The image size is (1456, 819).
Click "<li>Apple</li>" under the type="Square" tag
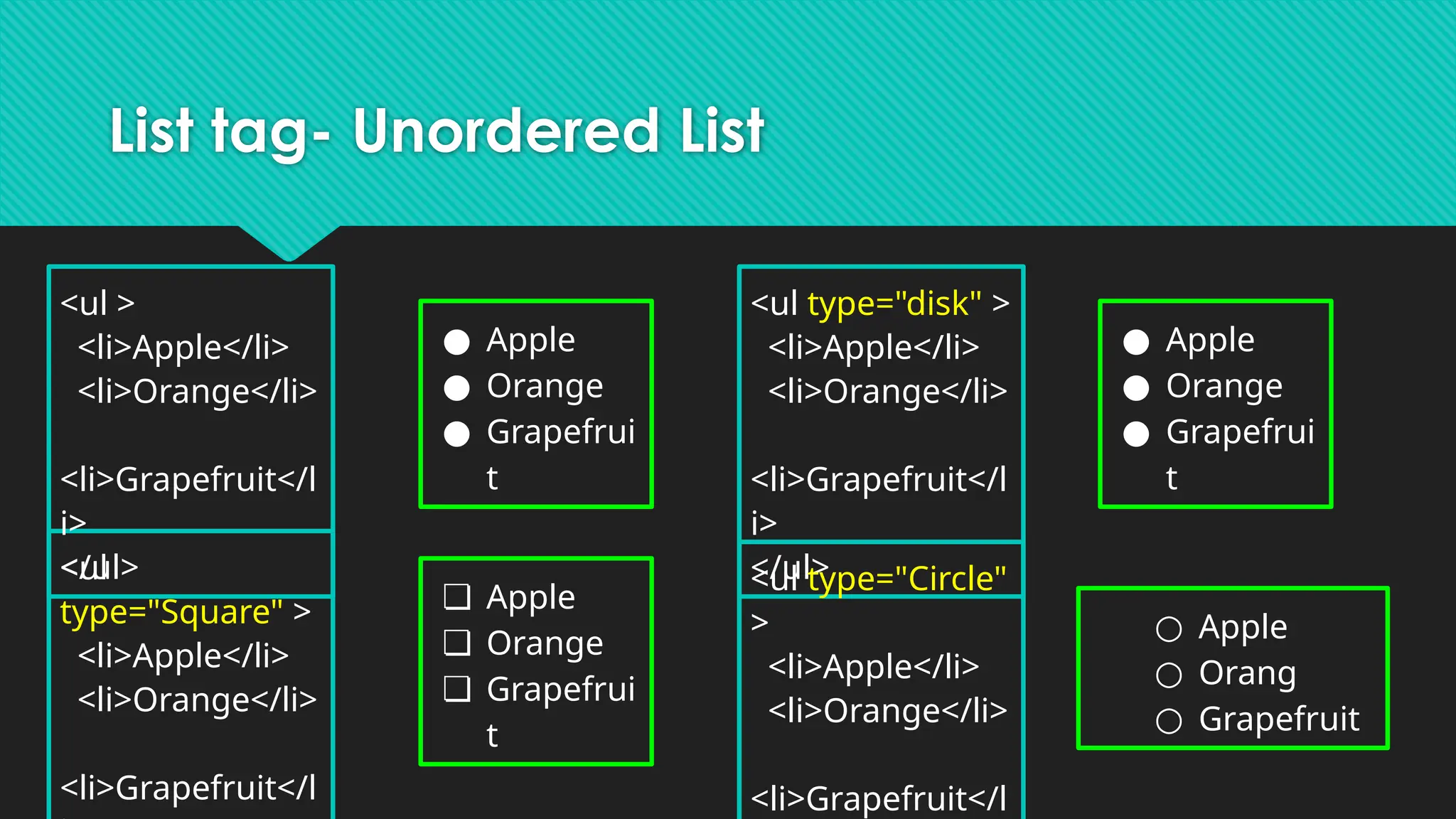coord(183,655)
